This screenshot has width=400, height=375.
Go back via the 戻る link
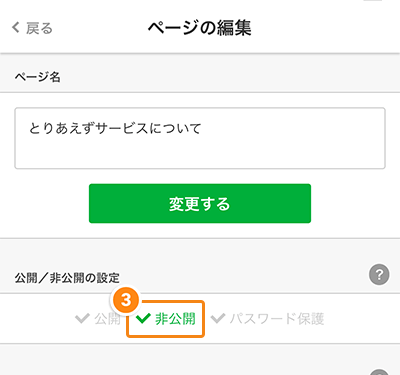39,28
